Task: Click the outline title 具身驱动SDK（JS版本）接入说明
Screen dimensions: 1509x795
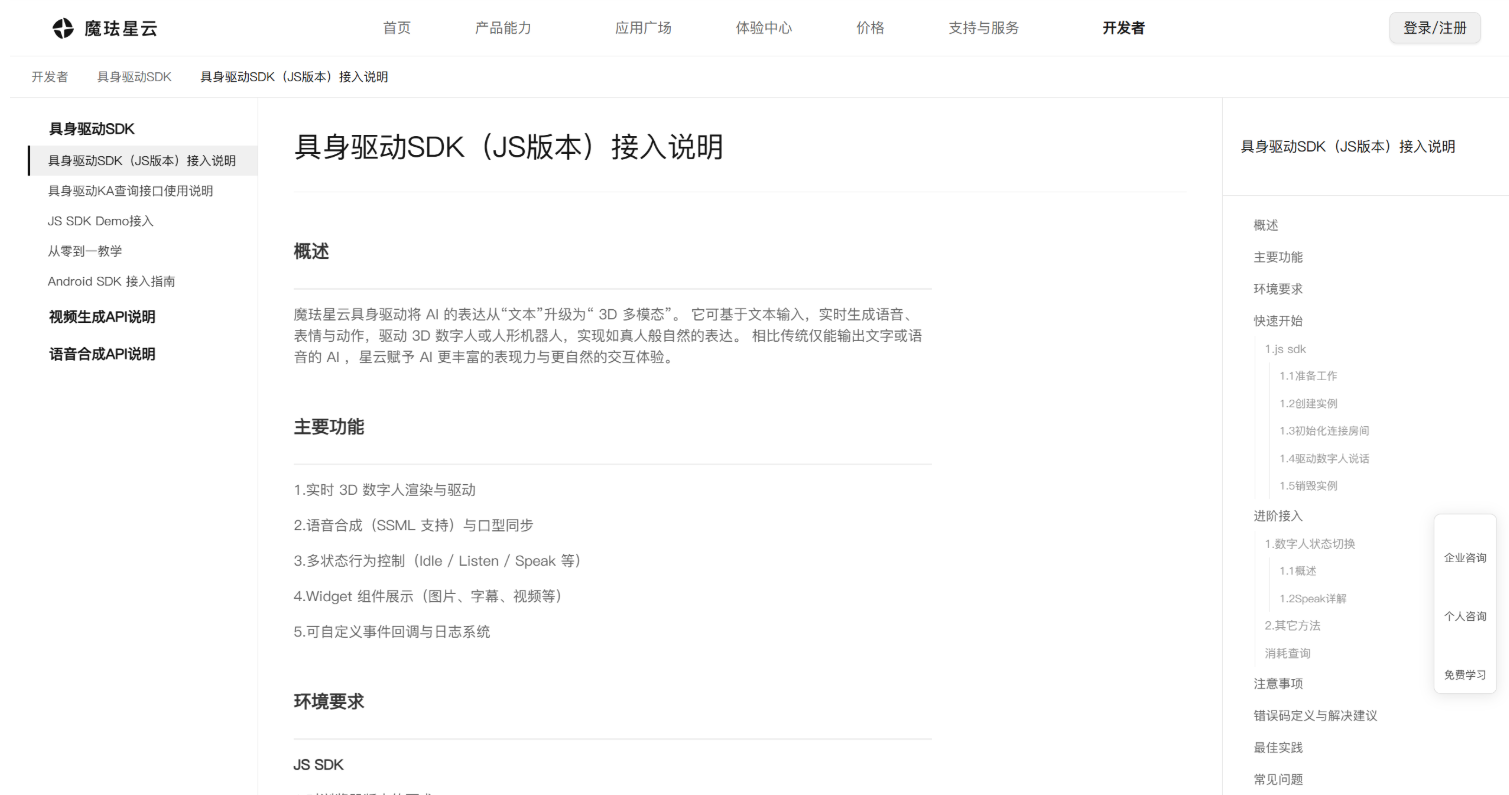Action: (x=1348, y=147)
